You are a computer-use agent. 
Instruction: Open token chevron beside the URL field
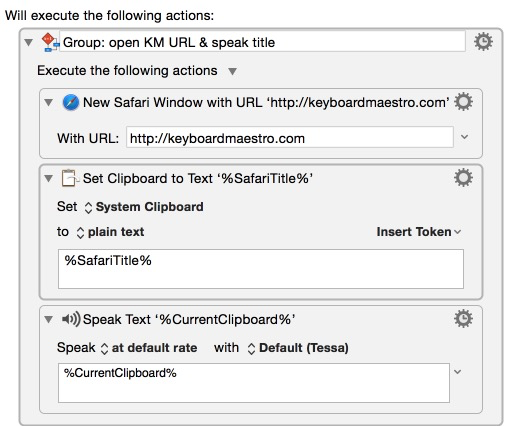[x=464, y=137]
